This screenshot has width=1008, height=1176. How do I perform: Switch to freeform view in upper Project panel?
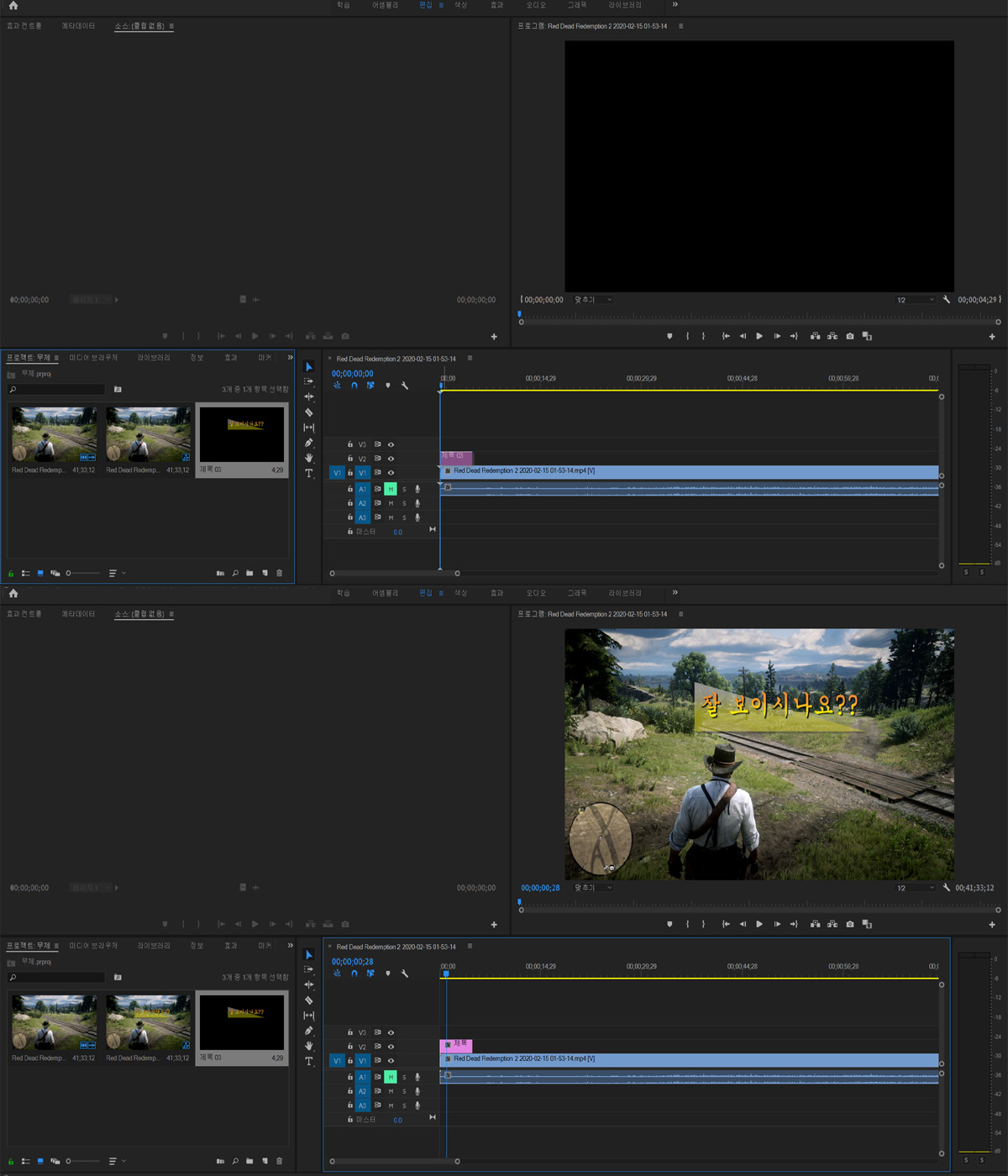[55, 573]
